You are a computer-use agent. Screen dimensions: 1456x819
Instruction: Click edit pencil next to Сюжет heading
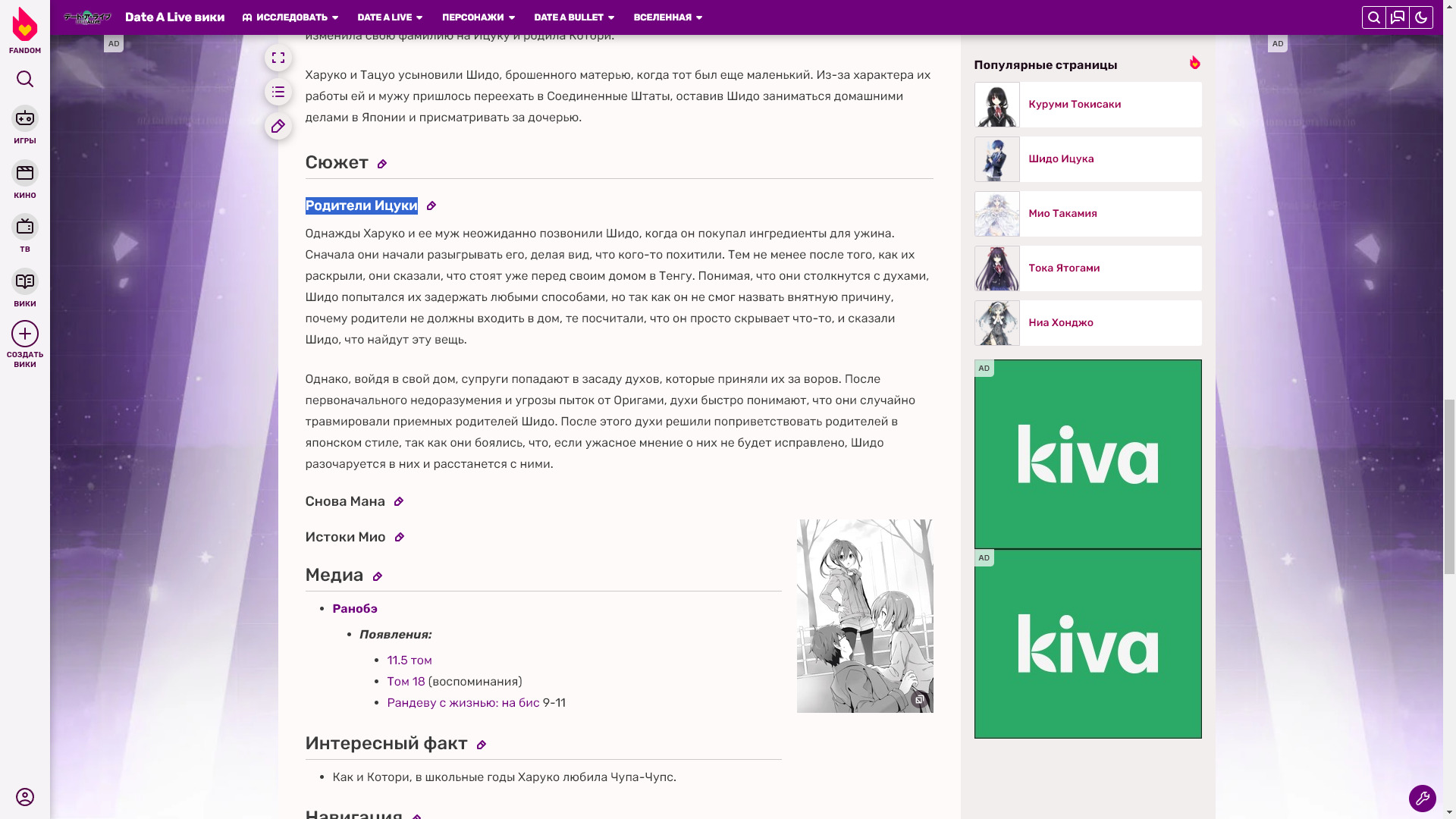[382, 164]
